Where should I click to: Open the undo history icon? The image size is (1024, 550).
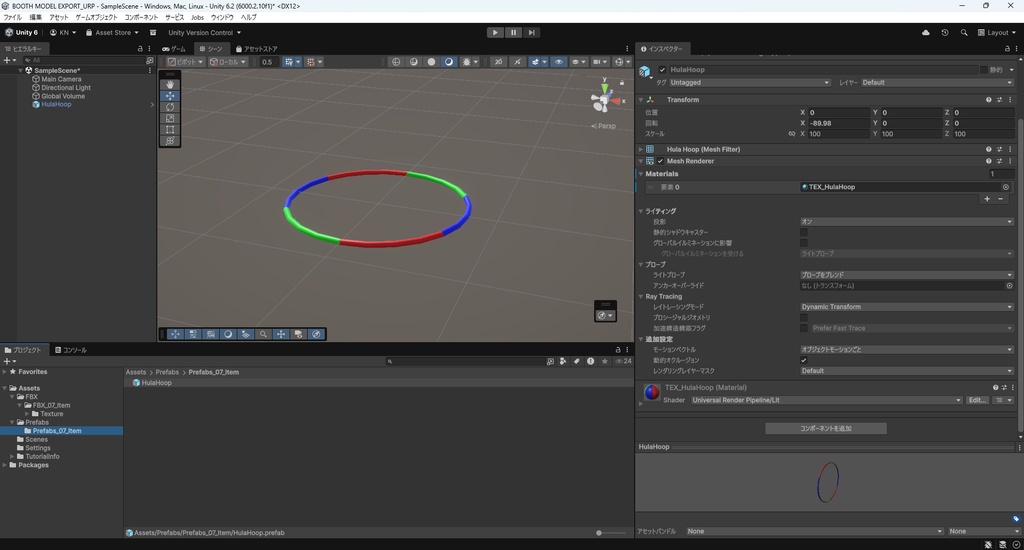coord(944,32)
